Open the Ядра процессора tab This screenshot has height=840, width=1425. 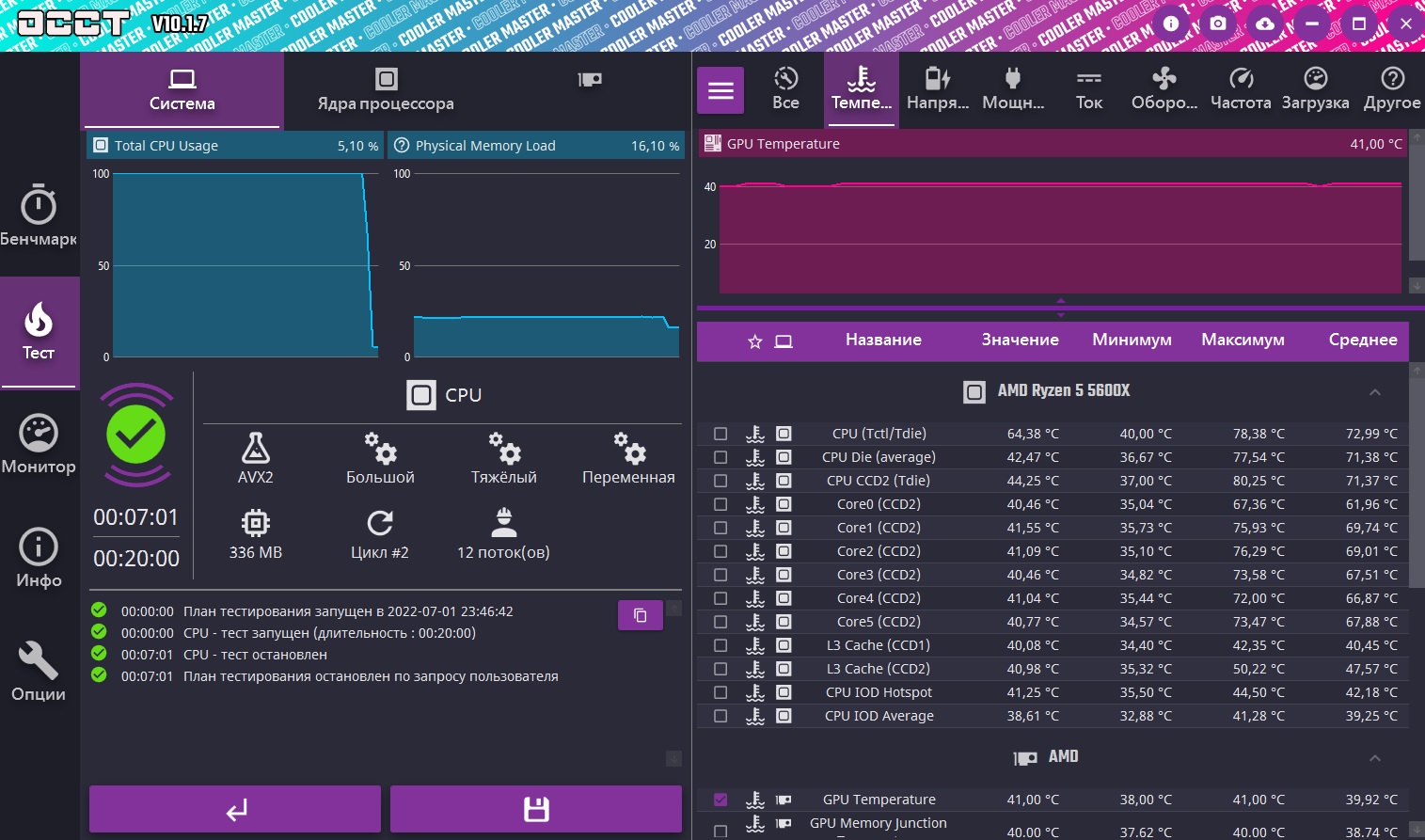386,90
